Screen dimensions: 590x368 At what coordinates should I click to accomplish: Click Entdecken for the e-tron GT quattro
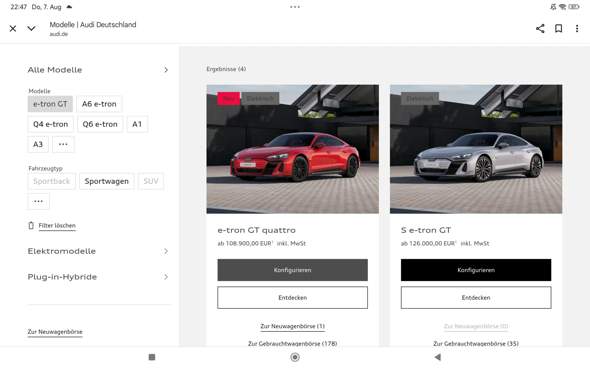(x=292, y=298)
